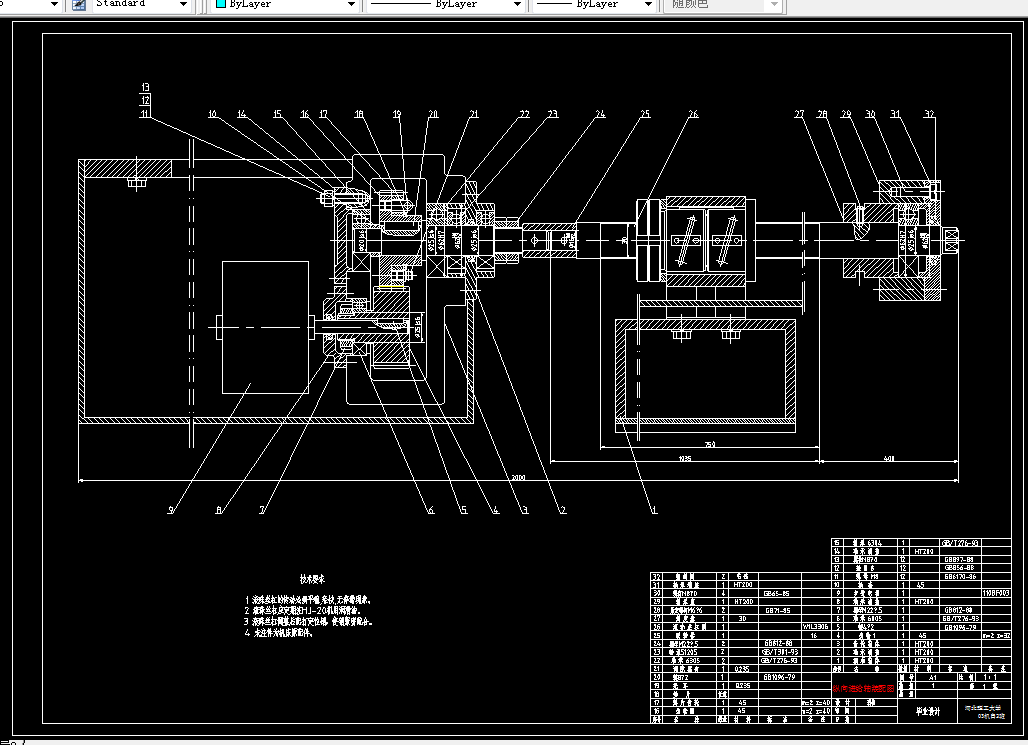Click the bottom balloon number 9
This screenshot has width=1028, height=745.
(170, 510)
